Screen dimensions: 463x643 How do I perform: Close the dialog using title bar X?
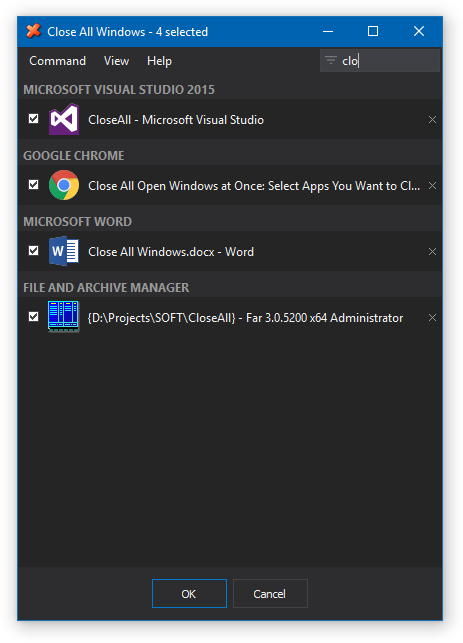[x=419, y=31]
